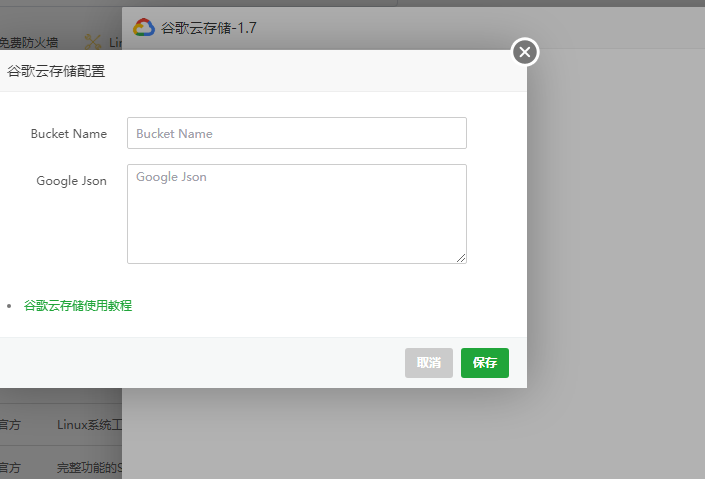
Task: Click the 免费防火墙 item in the background page
Action: click(29, 43)
